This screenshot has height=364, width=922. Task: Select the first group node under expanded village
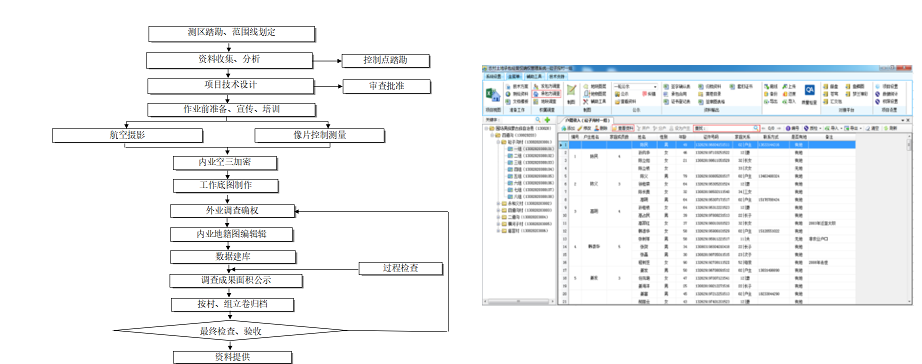click(529, 149)
